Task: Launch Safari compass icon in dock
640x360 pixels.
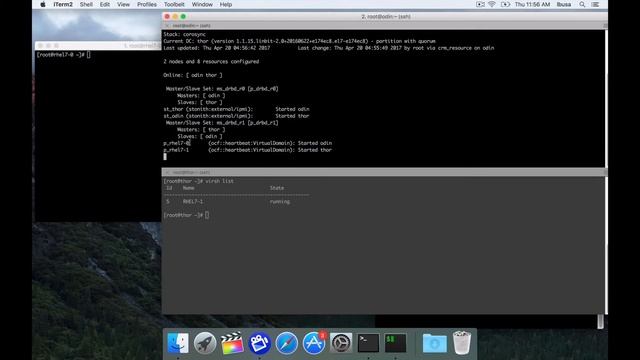Action: tap(287, 343)
